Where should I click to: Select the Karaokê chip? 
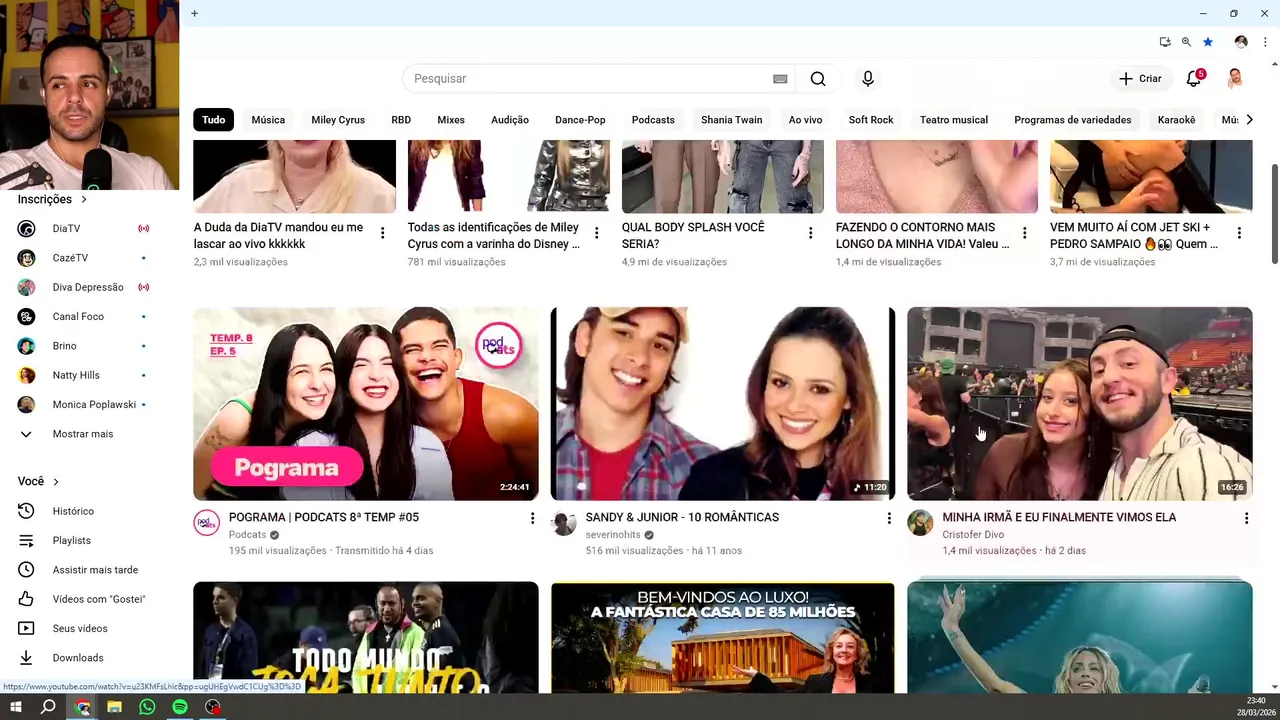(1176, 120)
